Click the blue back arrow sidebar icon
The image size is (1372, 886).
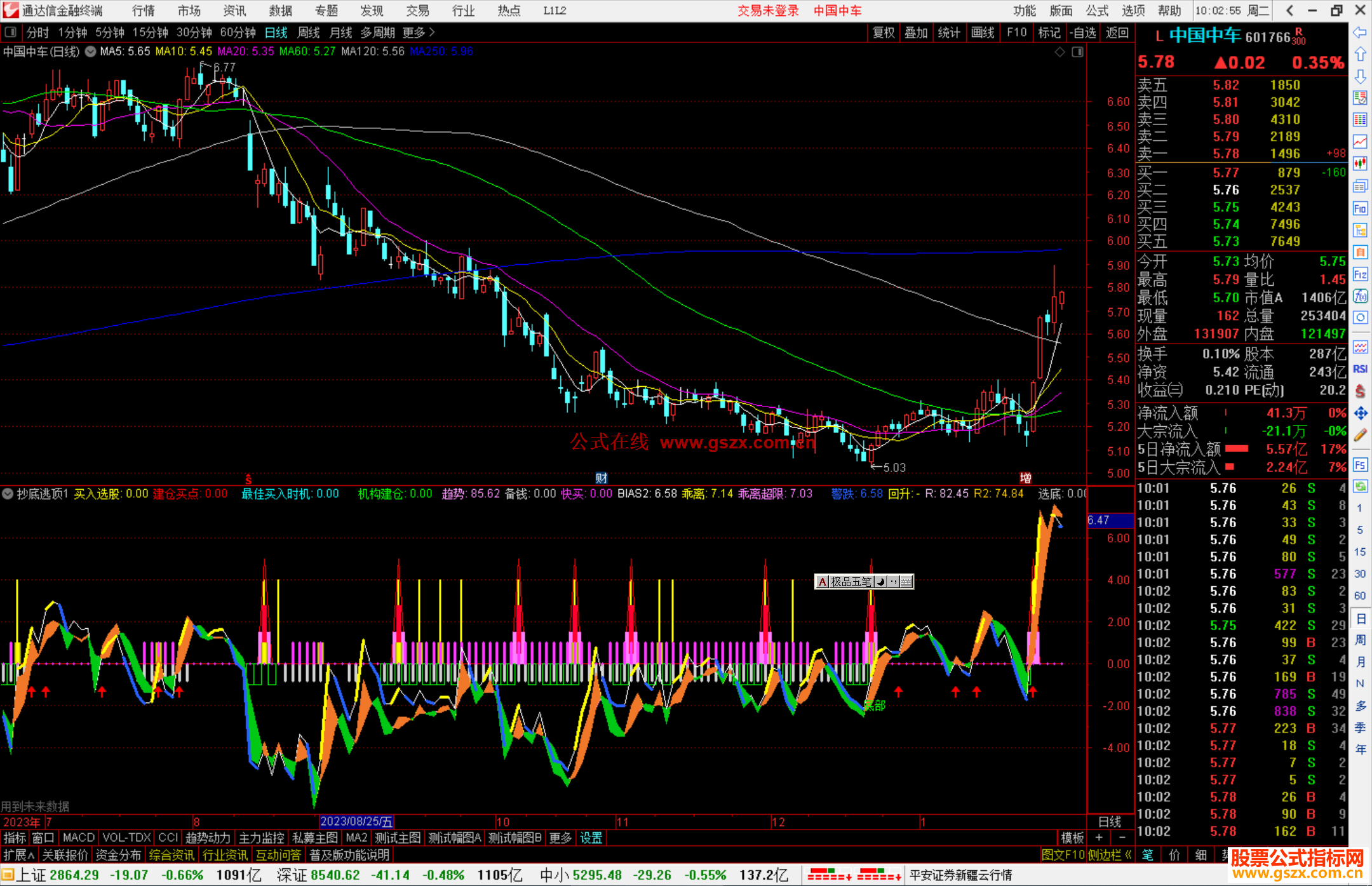click(x=1360, y=32)
